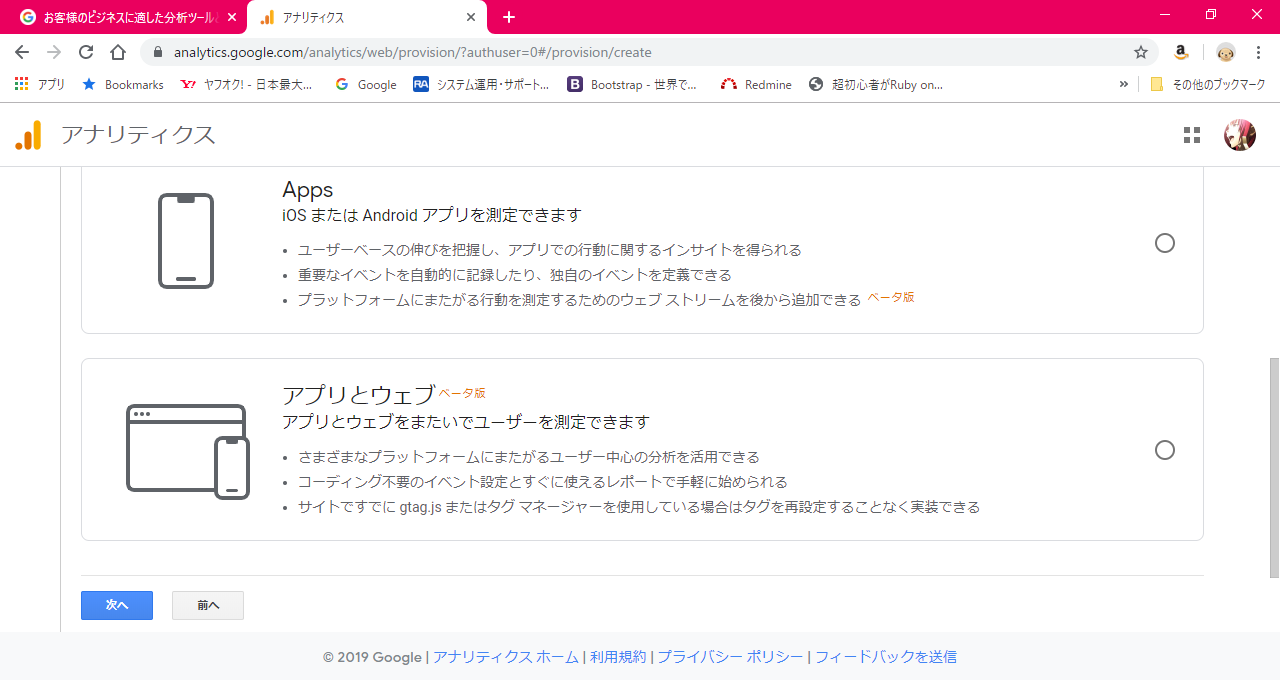Viewport: 1280px width, 680px height.
Task: Close the アナリティクス tab
Action: tap(472, 17)
